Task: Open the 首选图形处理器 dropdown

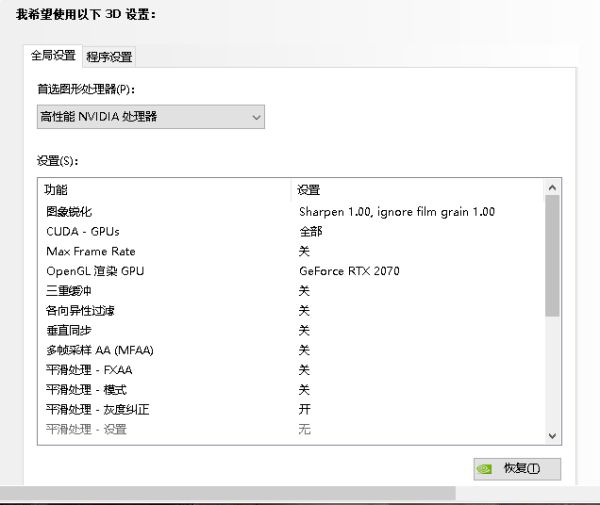Action: tap(150, 118)
